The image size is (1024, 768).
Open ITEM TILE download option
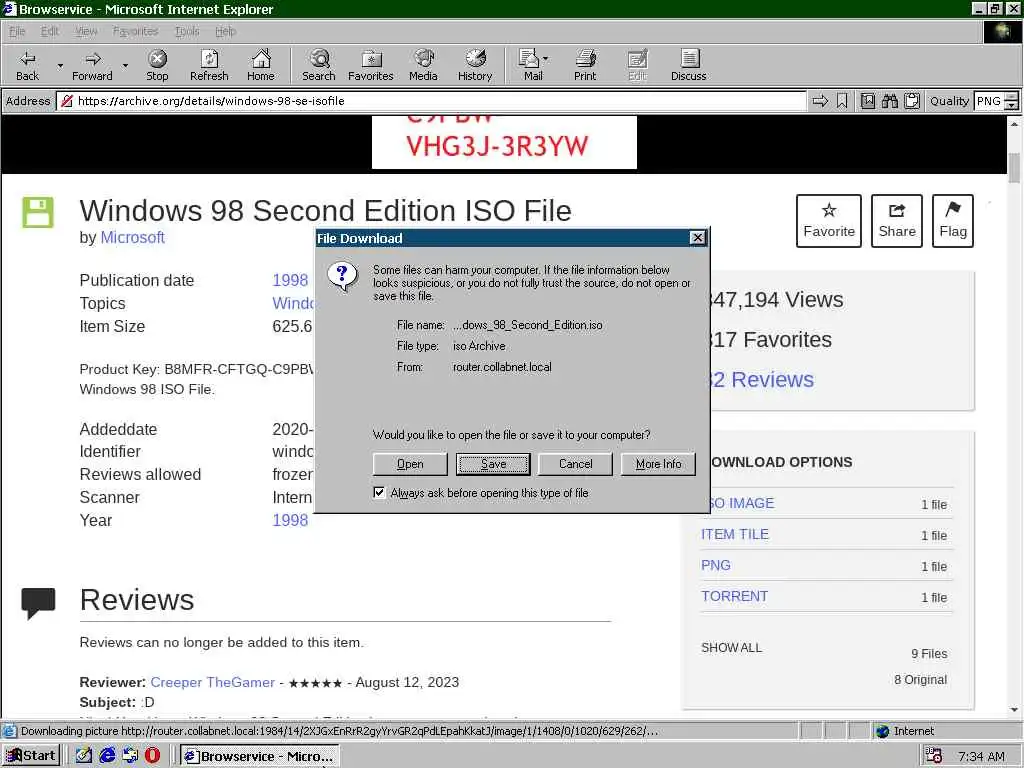[x=735, y=534]
